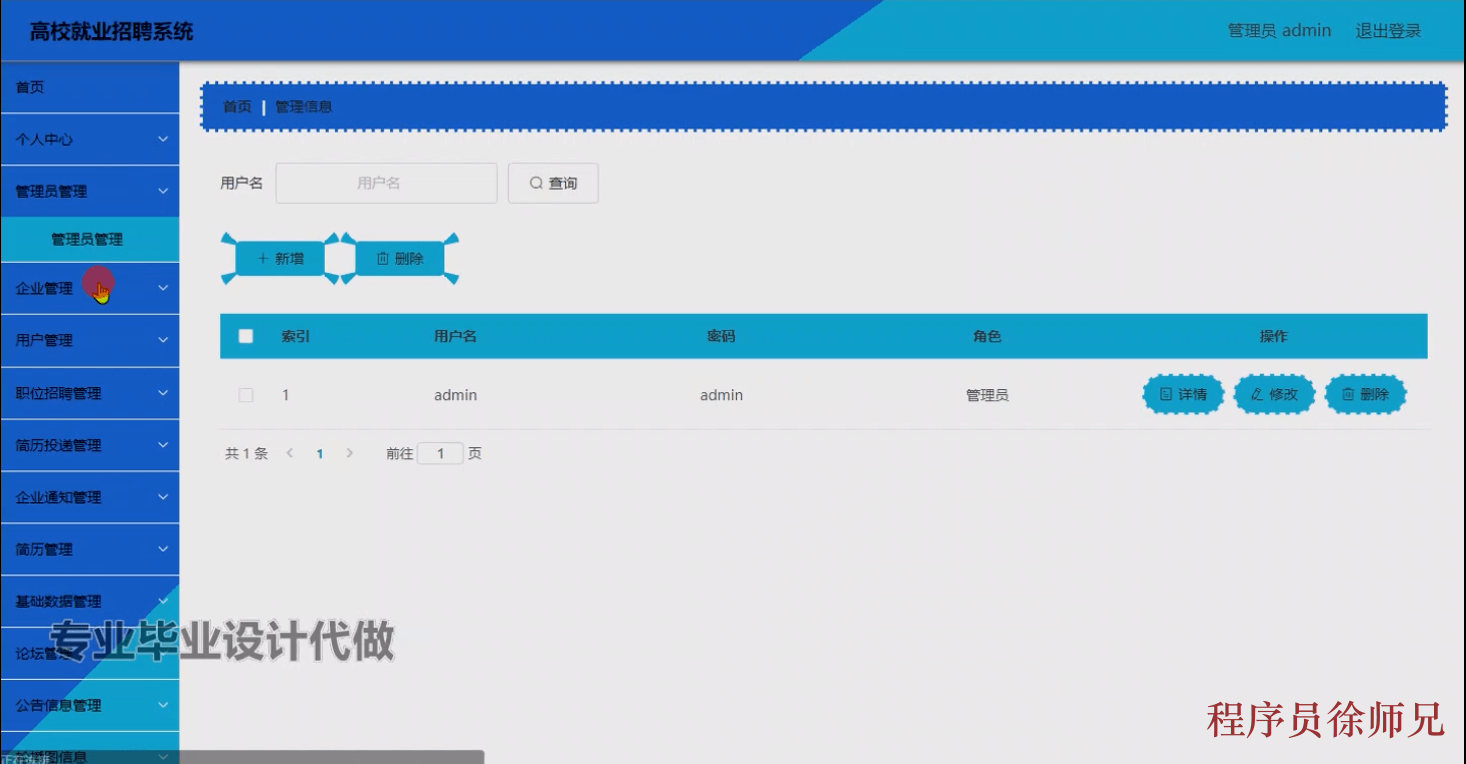Open the 首页 breadcrumb link
Screen dimensions: 1466x764
pyautogui.click(x=237, y=106)
